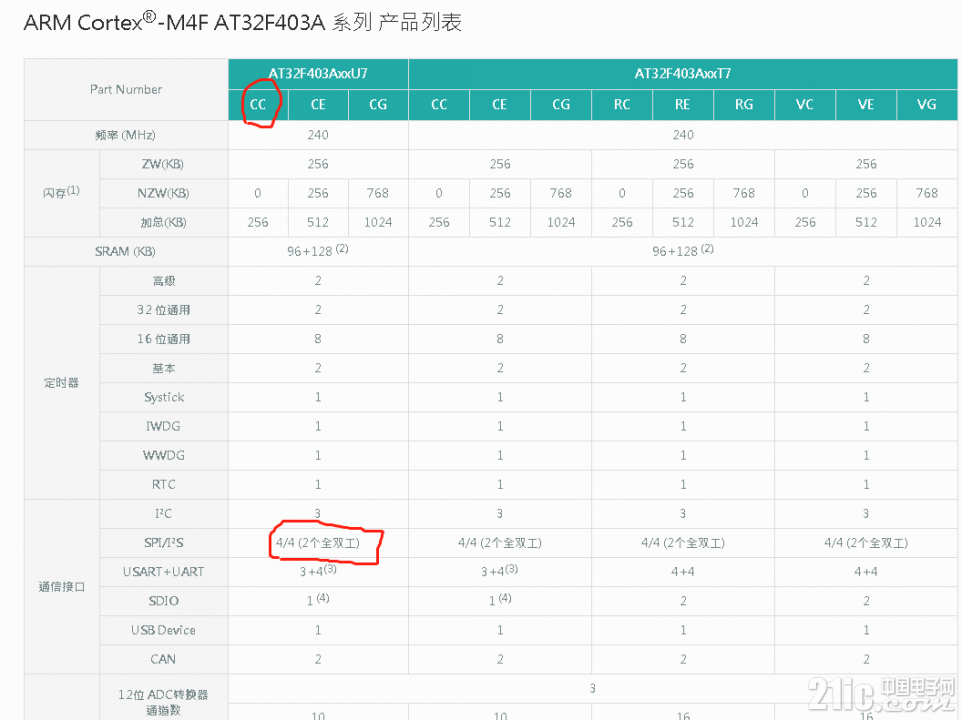Click the "VE" column header
This screenshot has width=962, height=720.
pos(866,105)
